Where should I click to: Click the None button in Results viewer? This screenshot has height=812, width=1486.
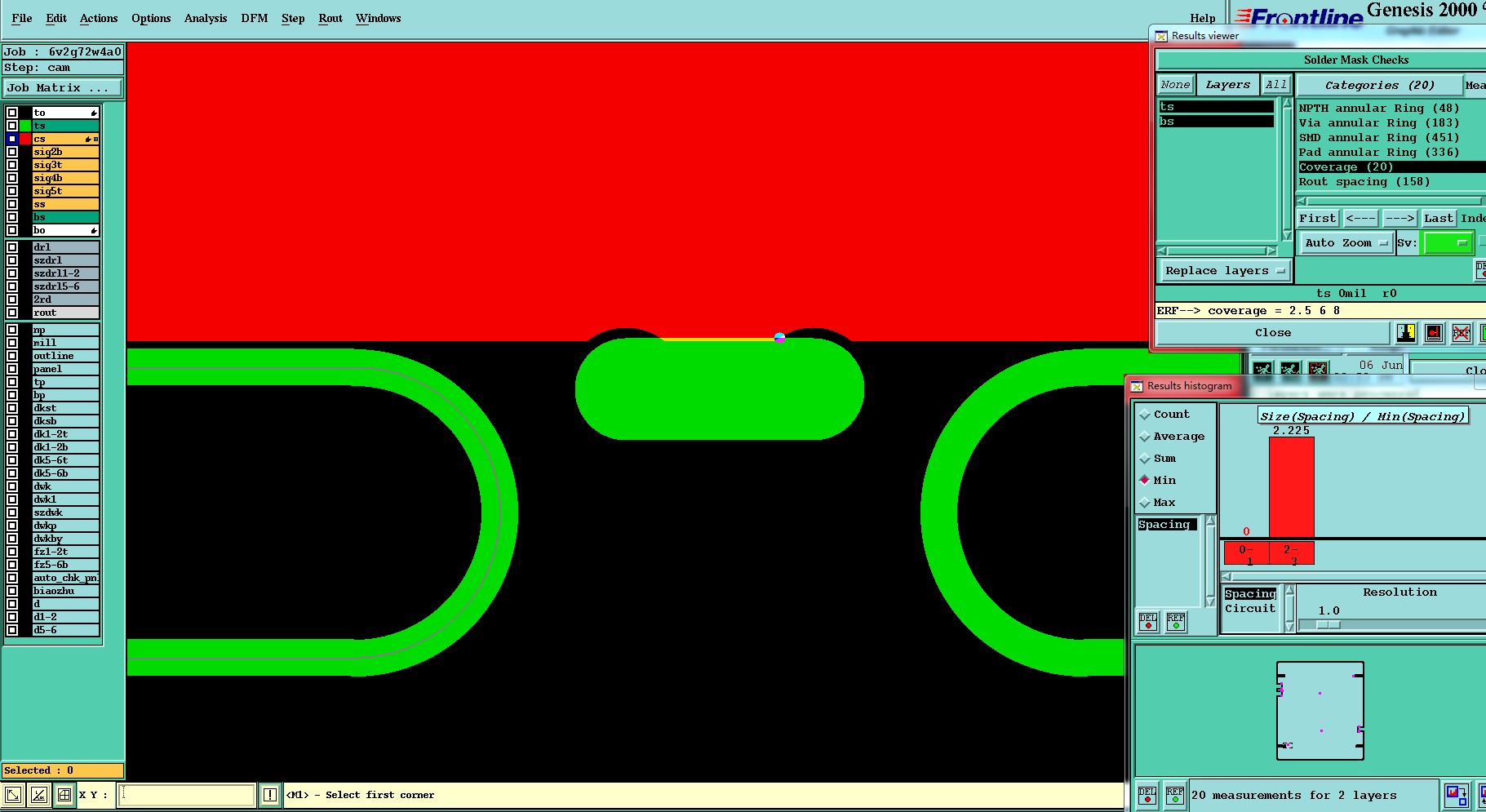(x=1176, y=85)
